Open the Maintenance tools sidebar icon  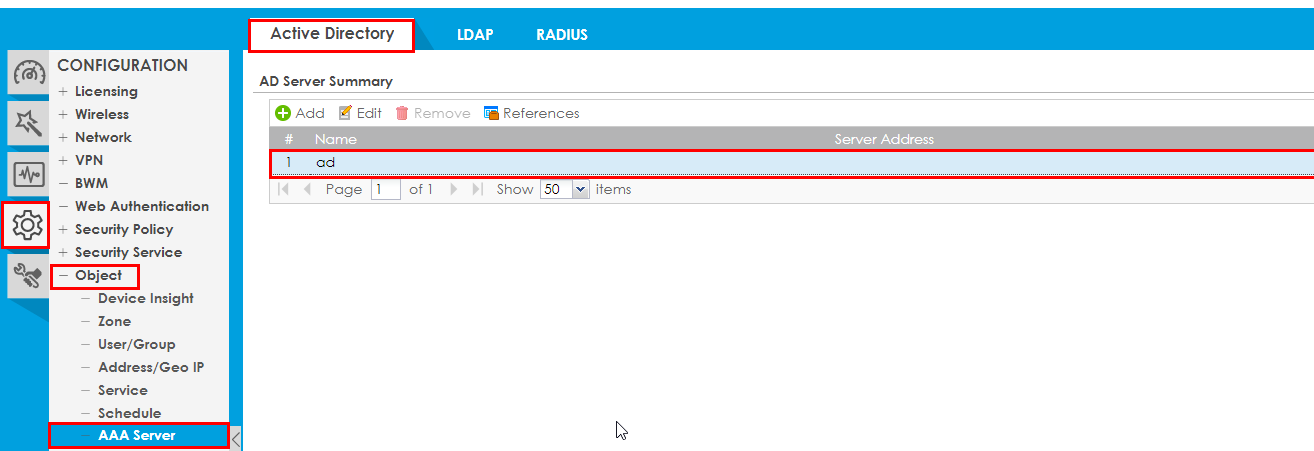click(28, 275)
